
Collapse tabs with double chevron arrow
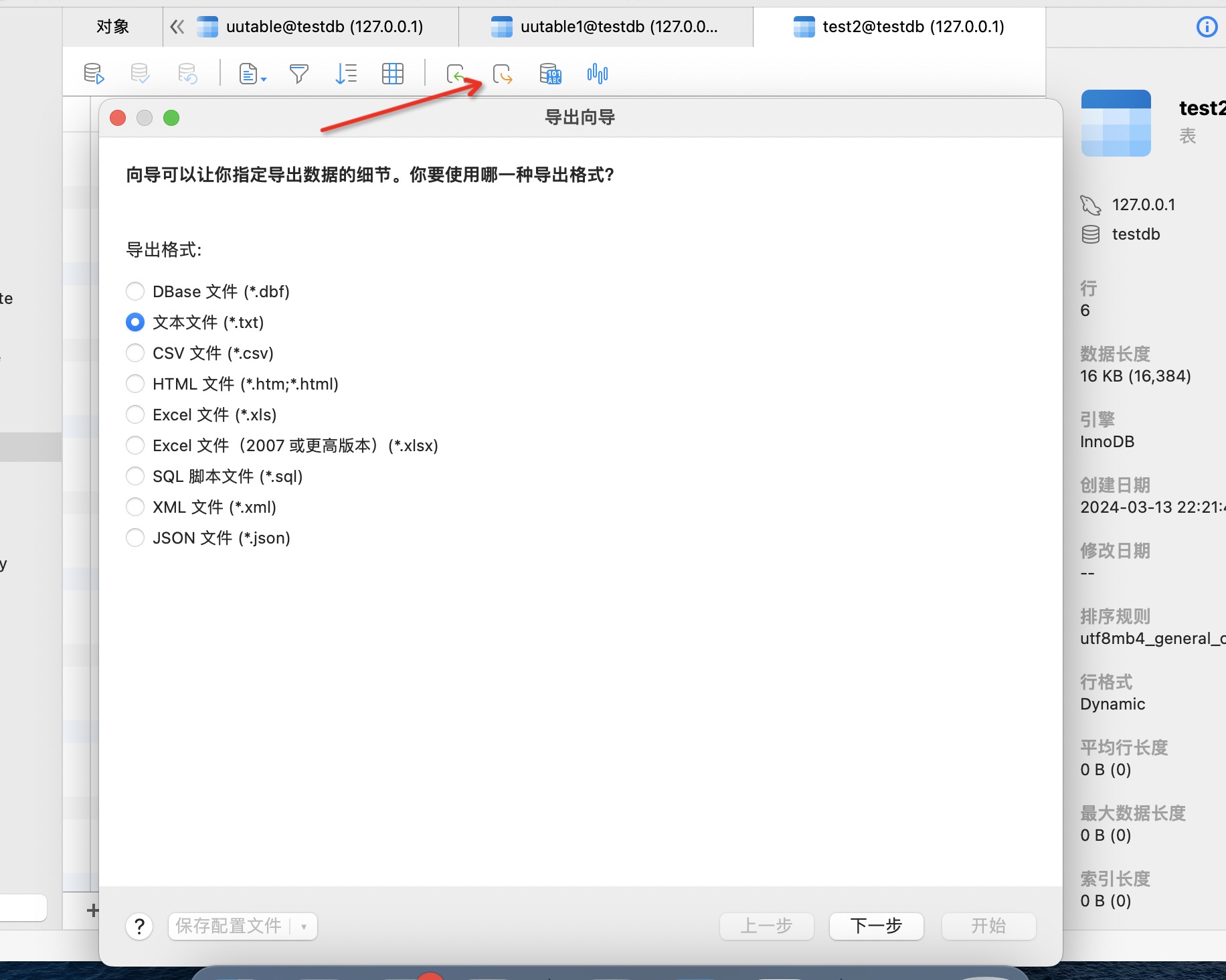pos(177,27)
